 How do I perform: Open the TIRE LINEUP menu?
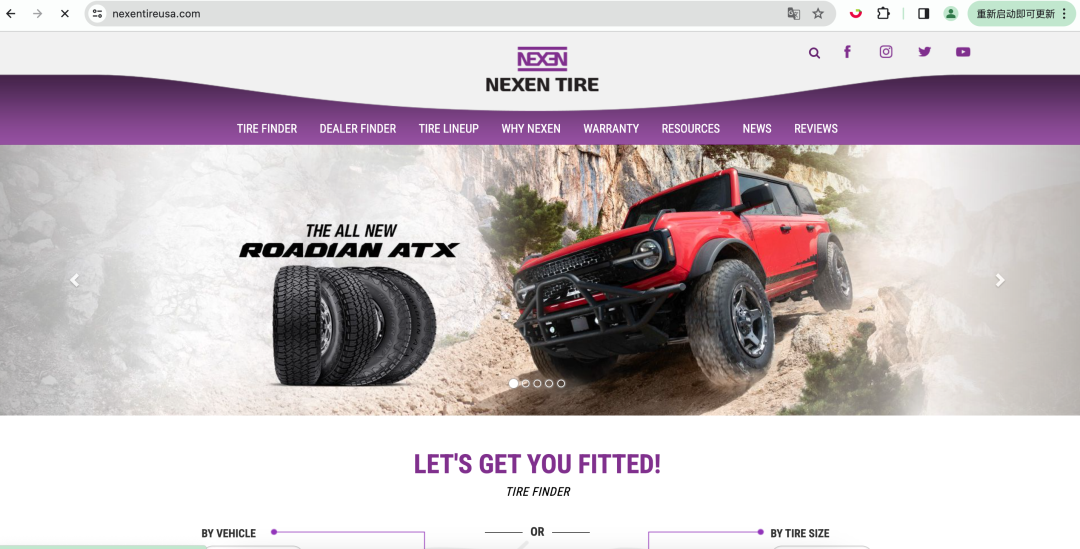[448, 129]
